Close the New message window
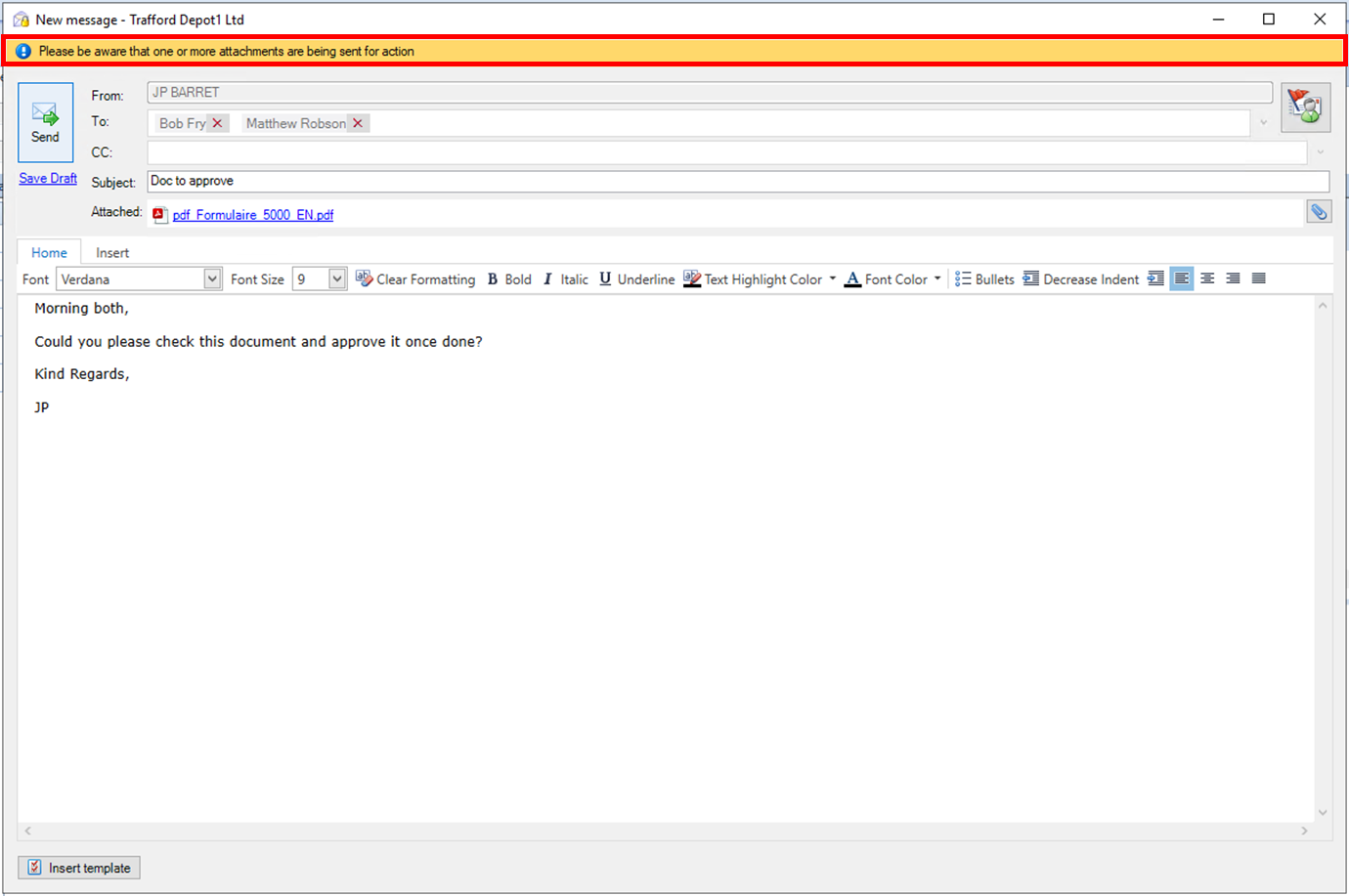Viewport: 1349px width, 896px height. 1320,20
